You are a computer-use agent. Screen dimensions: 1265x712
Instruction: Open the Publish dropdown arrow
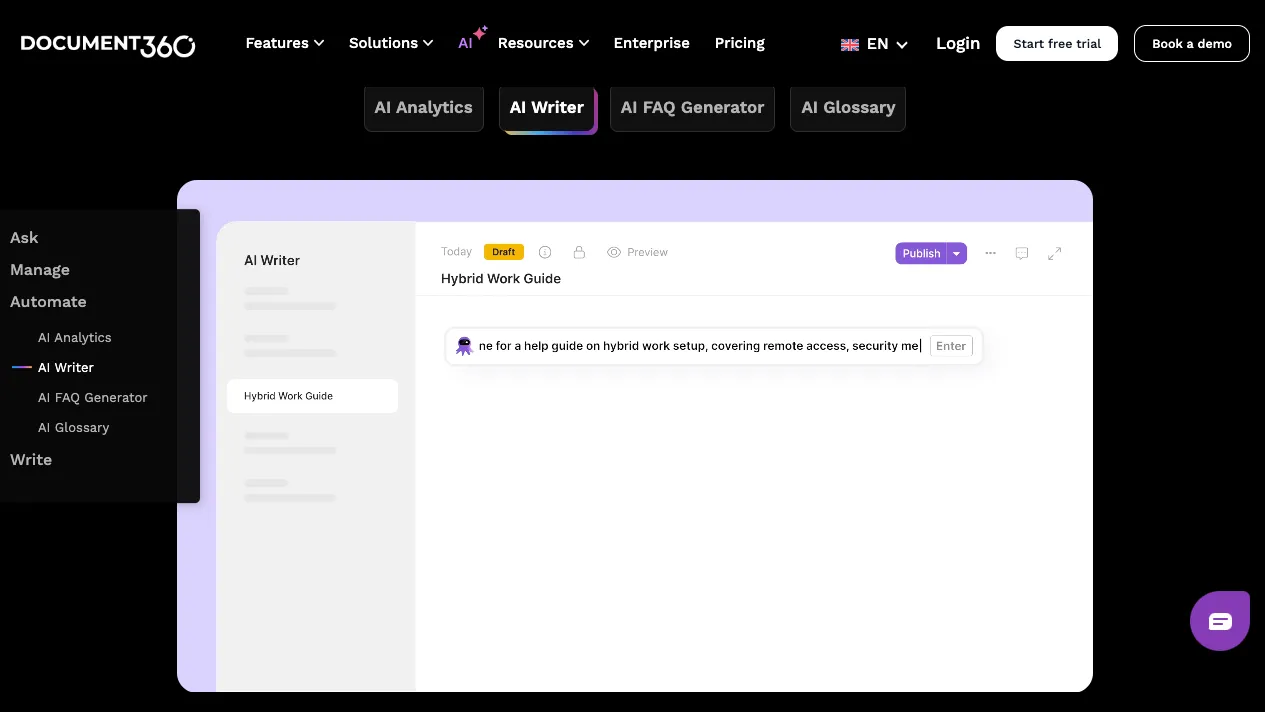coord(957,253)
